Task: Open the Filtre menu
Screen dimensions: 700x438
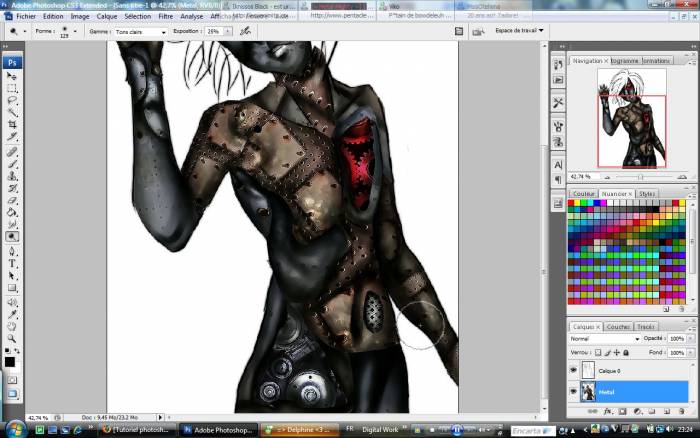Action: pyautogui.click(x=166, y=16)
